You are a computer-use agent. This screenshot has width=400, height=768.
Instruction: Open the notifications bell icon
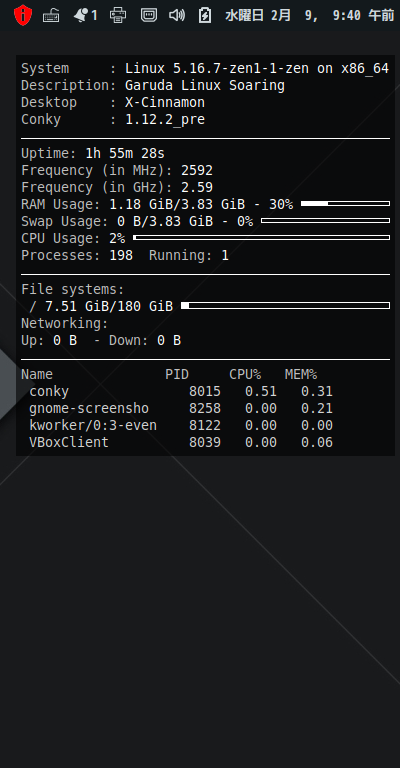click(x=80, y=16)
